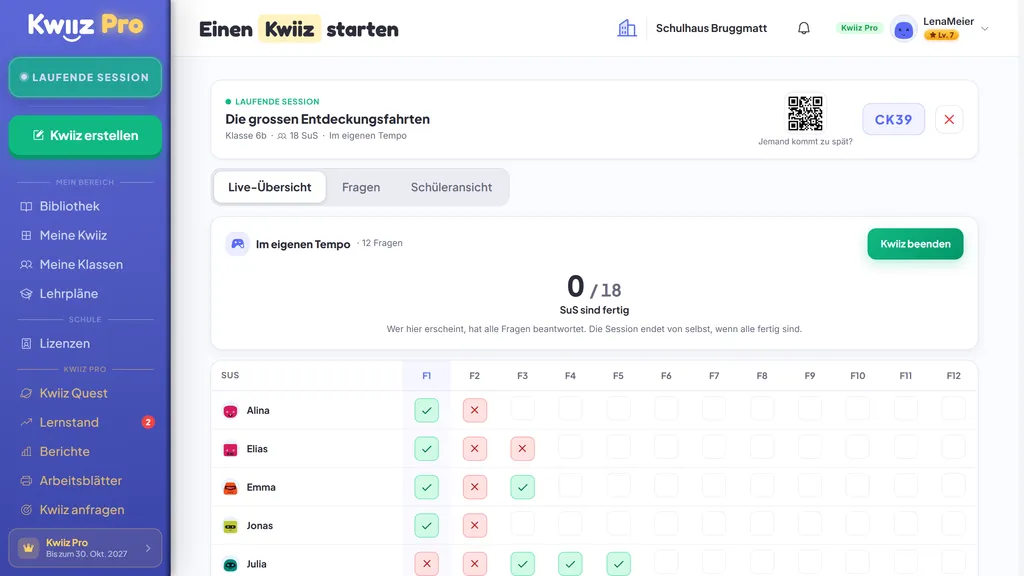The width and height of the screenshot is (1024, 576).
Task: Click the Kwiiz erstellen button
Action: 85,136
